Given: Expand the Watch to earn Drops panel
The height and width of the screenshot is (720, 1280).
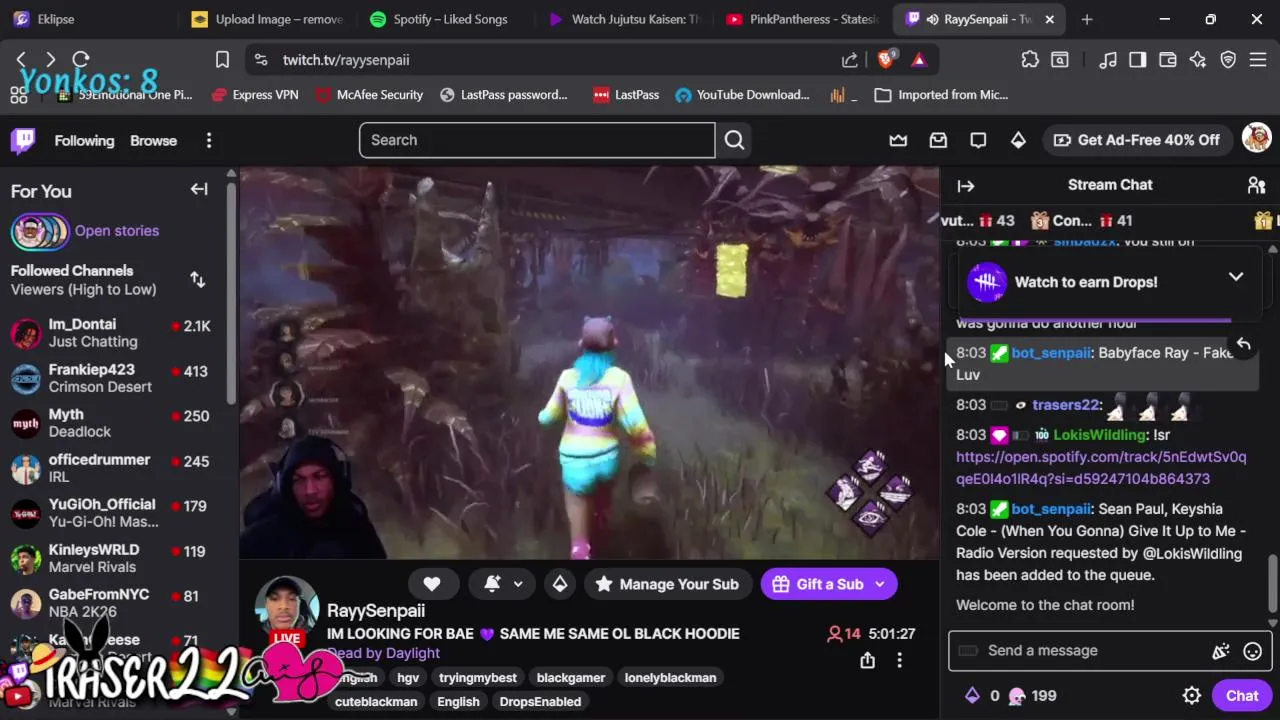Looking at the screenshot, I should pyautogui.click(x=1236, y=277).
